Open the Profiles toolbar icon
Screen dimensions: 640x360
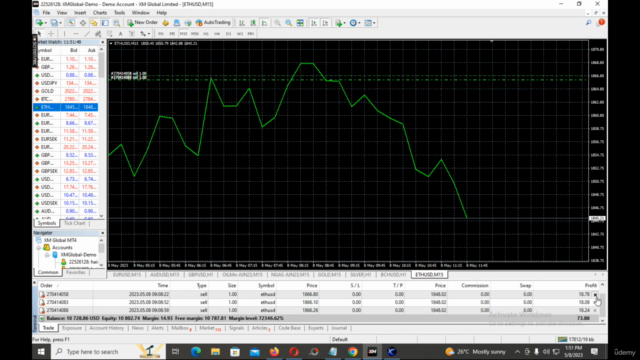pos(54,22)
